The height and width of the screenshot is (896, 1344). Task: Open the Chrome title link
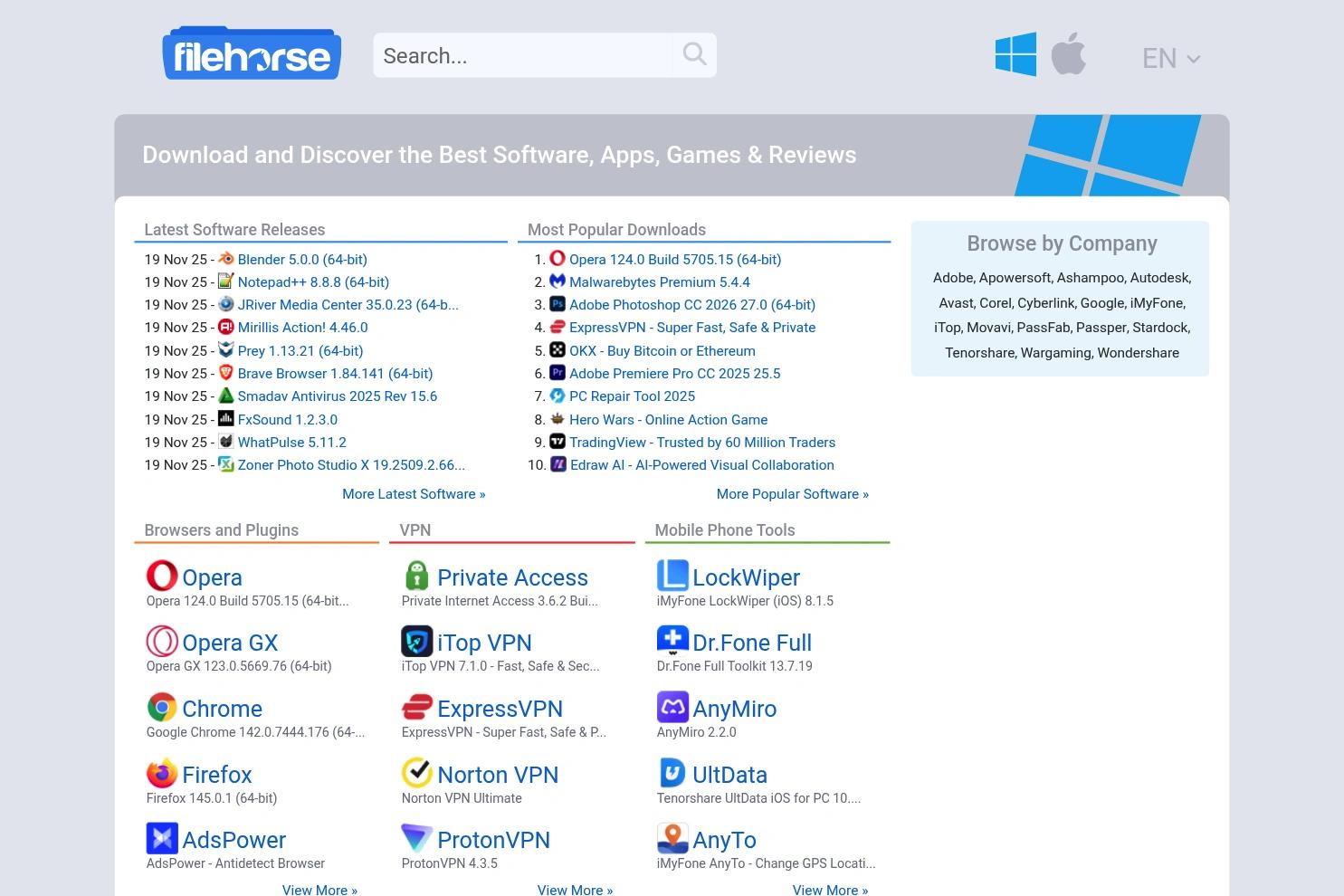(x=223, y=709)
